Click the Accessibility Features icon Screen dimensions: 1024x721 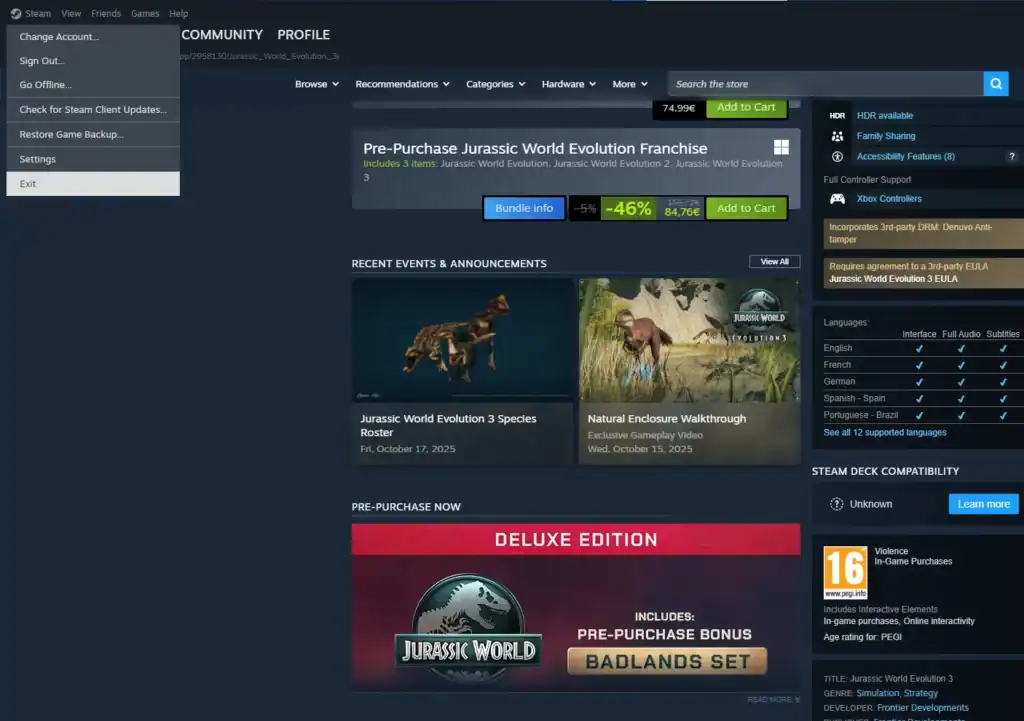pyautogui.click(x=837, y=157)
